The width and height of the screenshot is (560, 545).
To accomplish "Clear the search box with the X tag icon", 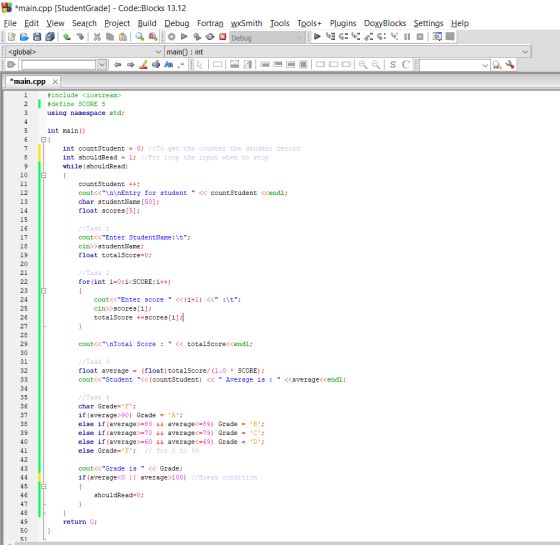I will (x=11, y=65).
